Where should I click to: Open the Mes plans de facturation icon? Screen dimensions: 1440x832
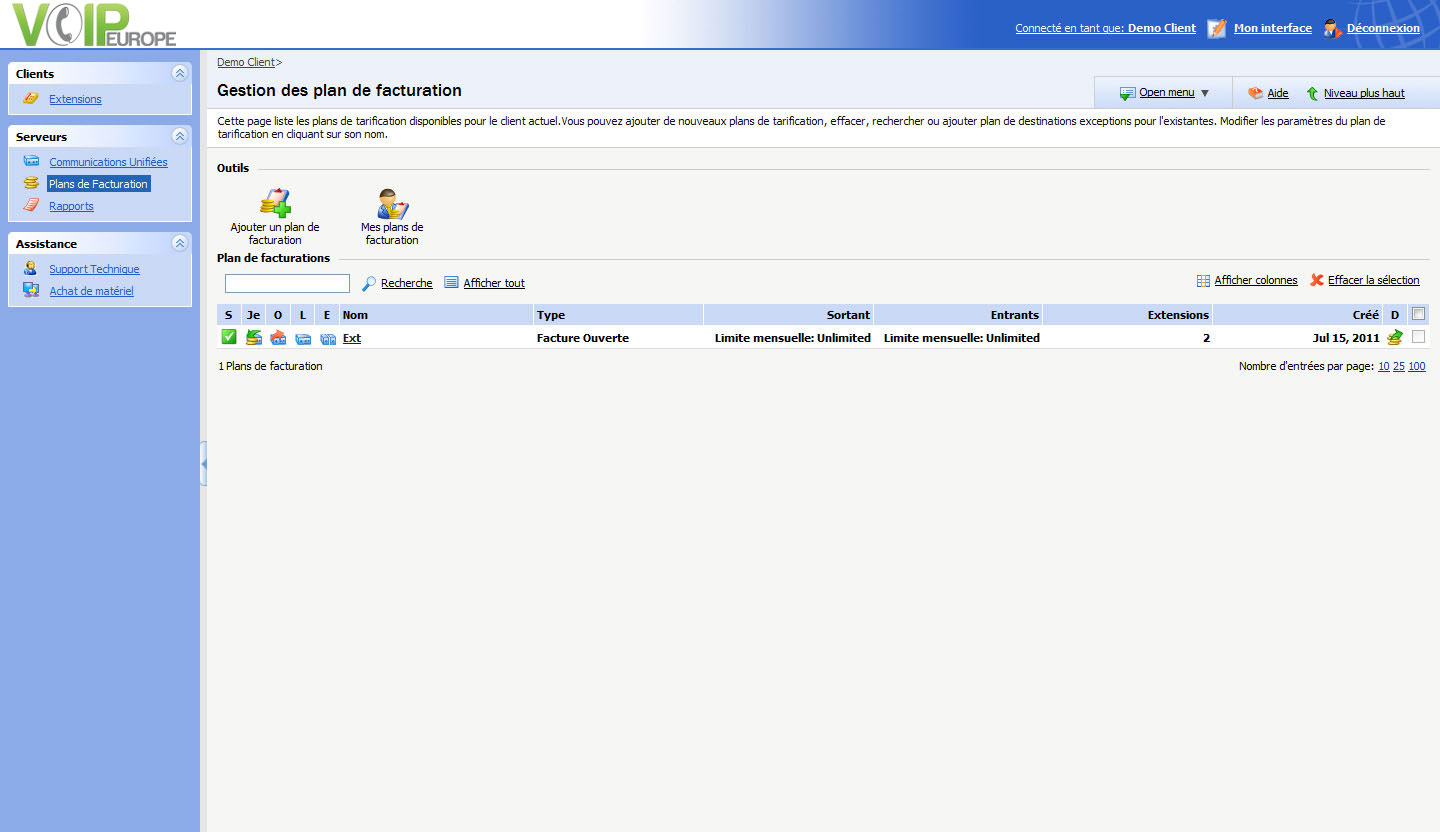[x=392, y=203]
